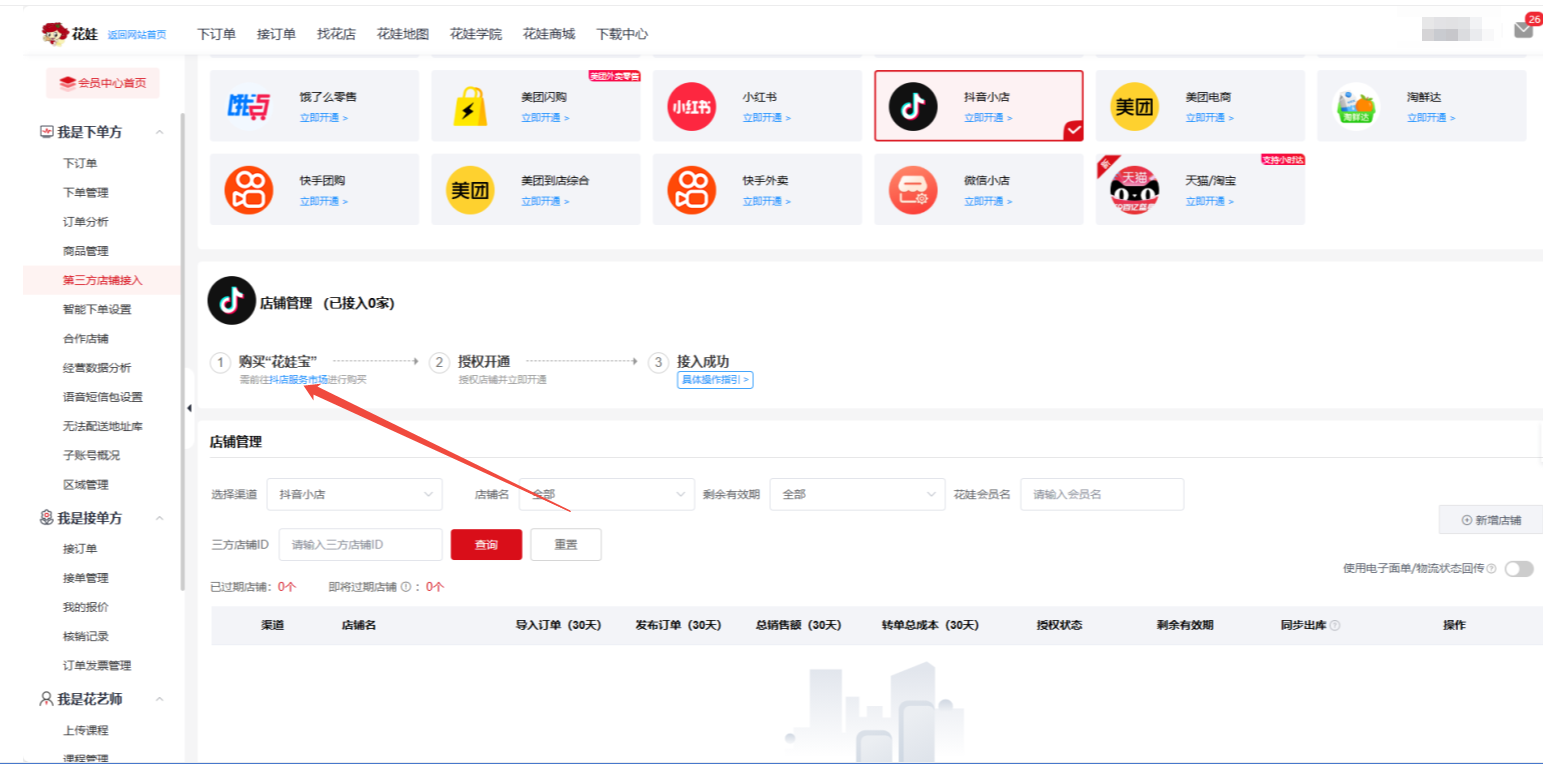Open the 剩余有效期 dropdown
This screenshot has width=1543, height=764.
856,494
